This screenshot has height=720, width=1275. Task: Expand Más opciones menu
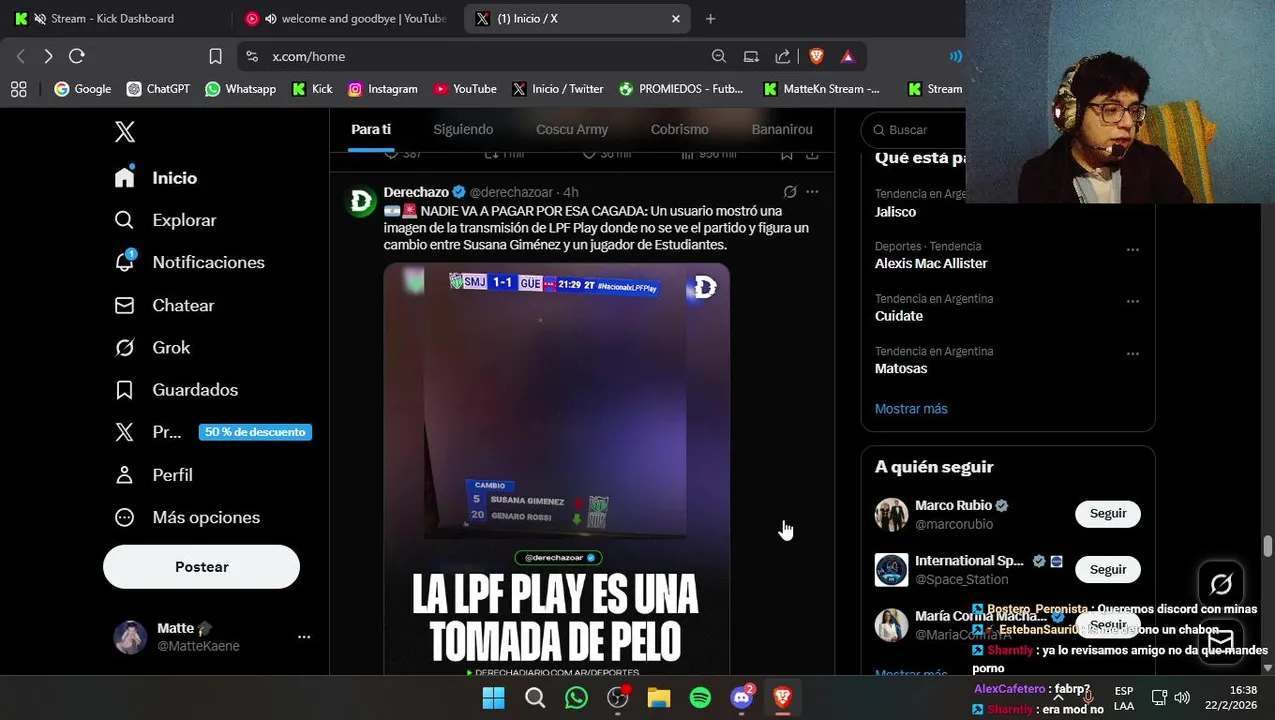click(x=187, y=517)
